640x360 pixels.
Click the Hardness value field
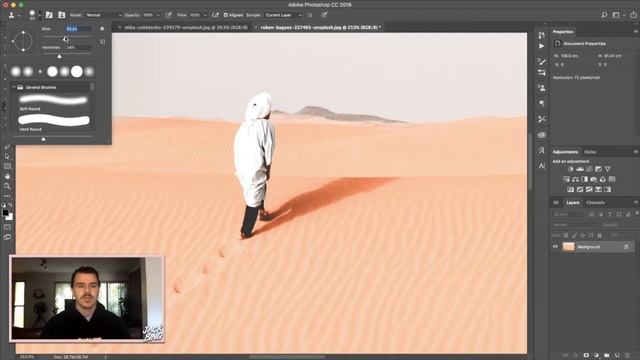pyautogui.click(x=79, y=48)
